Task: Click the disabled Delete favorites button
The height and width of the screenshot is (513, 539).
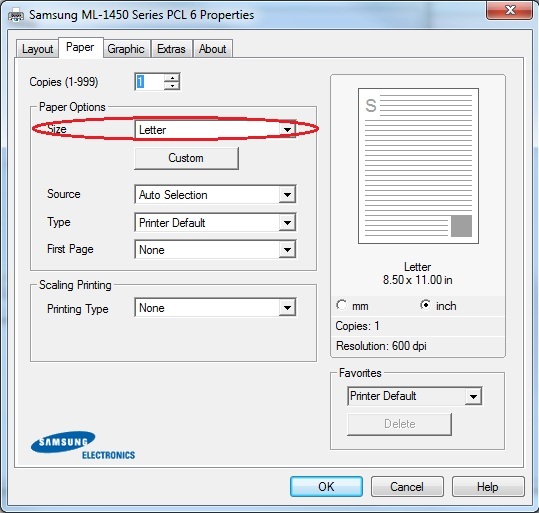Action: (x=399, y=424)
